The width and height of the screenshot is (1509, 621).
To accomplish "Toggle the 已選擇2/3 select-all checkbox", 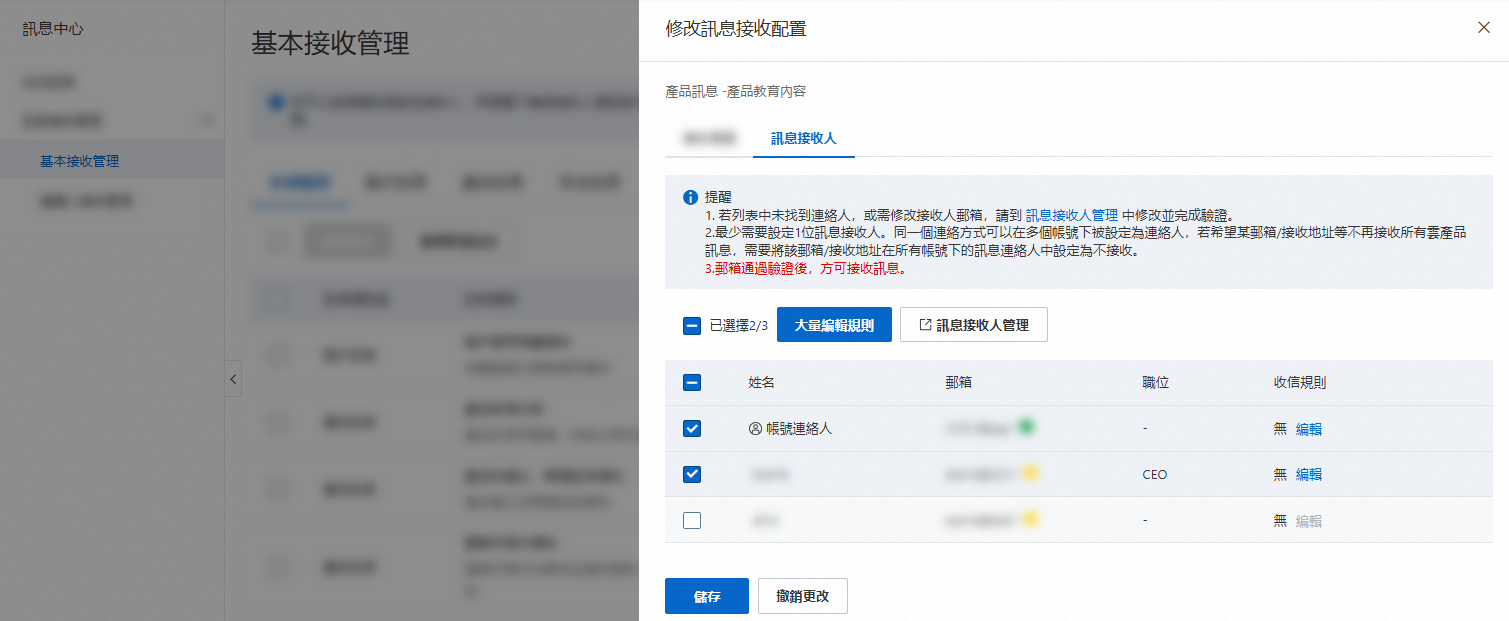I will click(x=692, y=325).
